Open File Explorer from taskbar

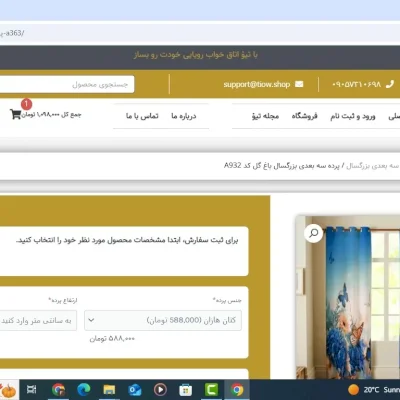point(109,389)
